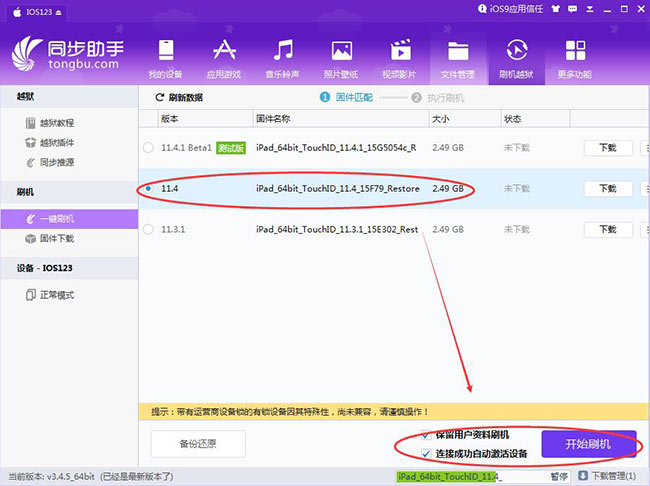
Task: Click 未下载 status in 11.4 row
Action: coord(517,189)
